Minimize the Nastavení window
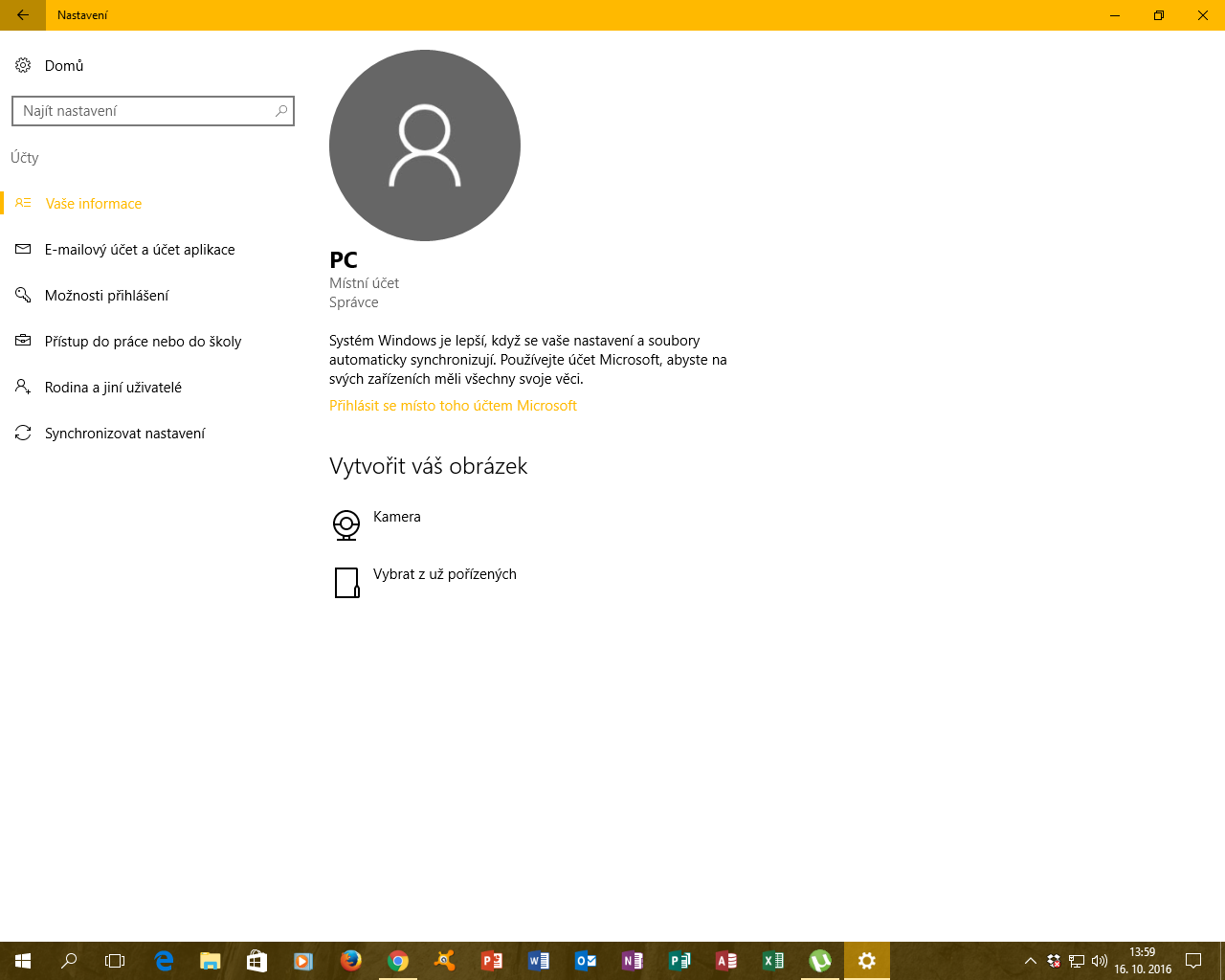Image resolution: width=1225 pixels, height=980 pixels. 1115,15
